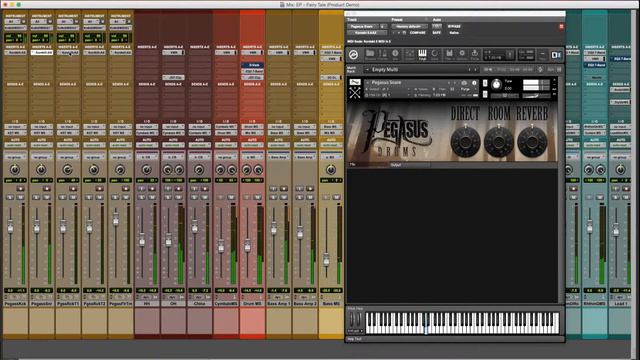
Task: Click the crossed drumsticks instrument icon
Action: coord(355,93)
